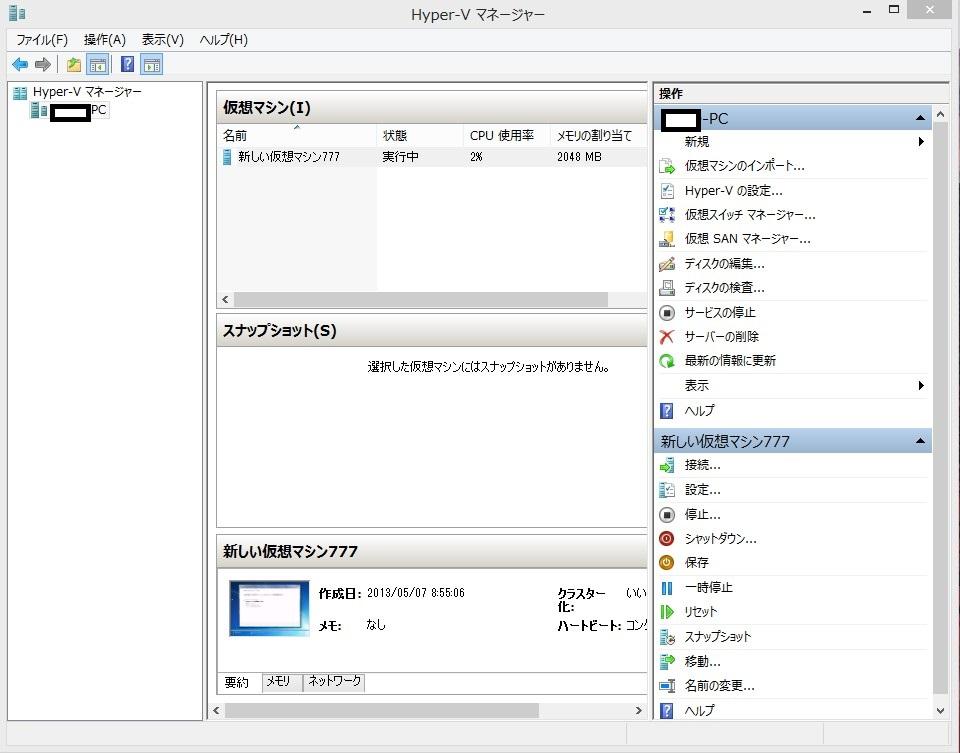Open the ファイル(F) menu
Viewport: 960px width, 753px height.
[x=42, y=40]
